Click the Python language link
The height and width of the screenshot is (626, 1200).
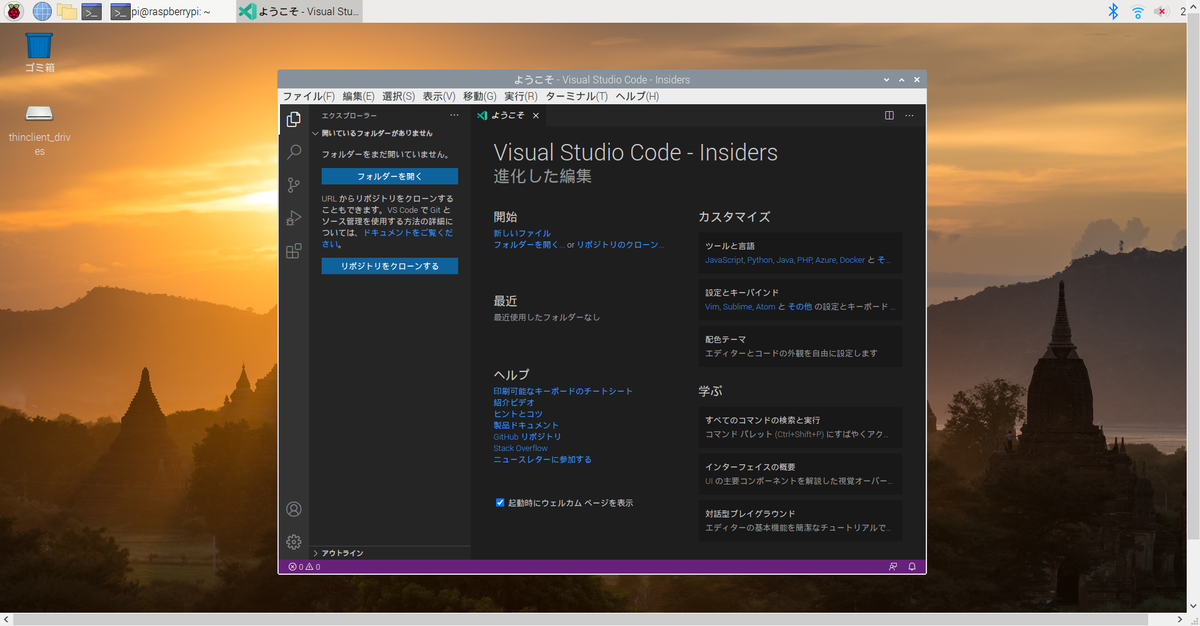coord(760,260)
